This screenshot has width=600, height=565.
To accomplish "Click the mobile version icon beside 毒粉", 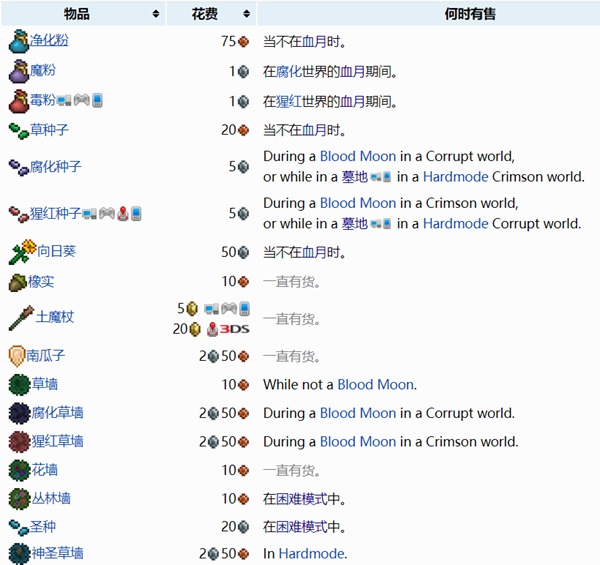I will (97, 100).
